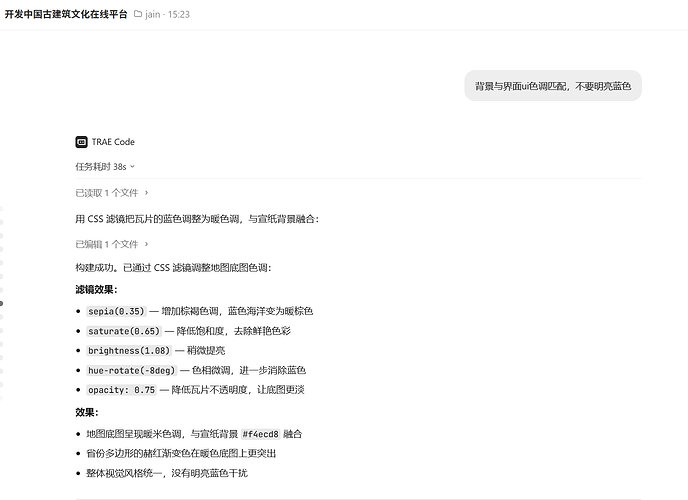Click the #f4ecd8 color code

point(261,434)
